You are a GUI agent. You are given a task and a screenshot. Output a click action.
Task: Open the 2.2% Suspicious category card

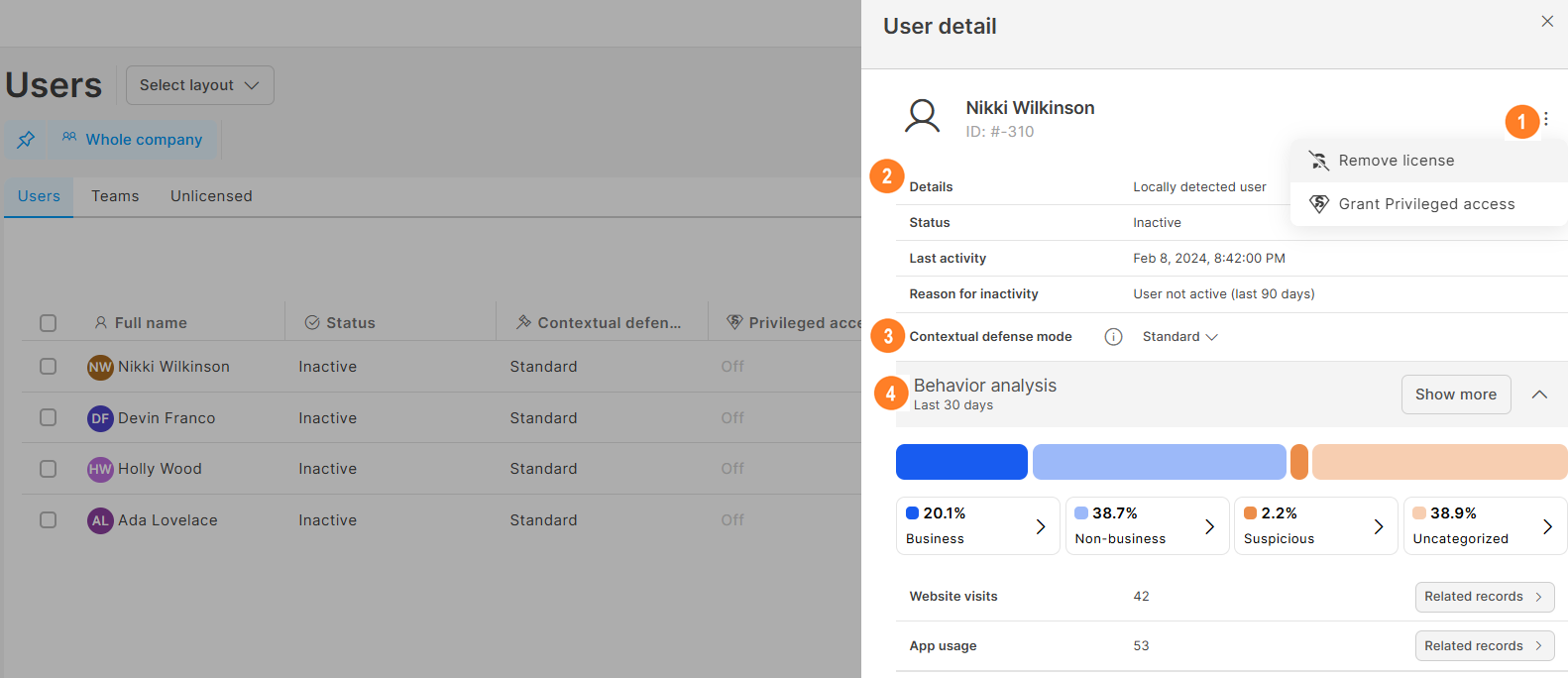click(x=1314, y=525)
